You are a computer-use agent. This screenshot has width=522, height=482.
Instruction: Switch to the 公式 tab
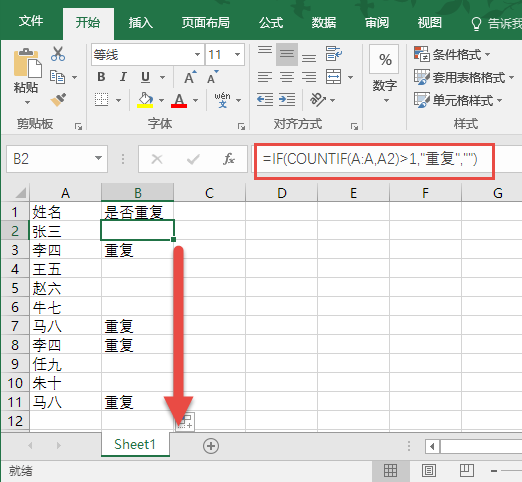pyautogui.click(x=271, y=23)
